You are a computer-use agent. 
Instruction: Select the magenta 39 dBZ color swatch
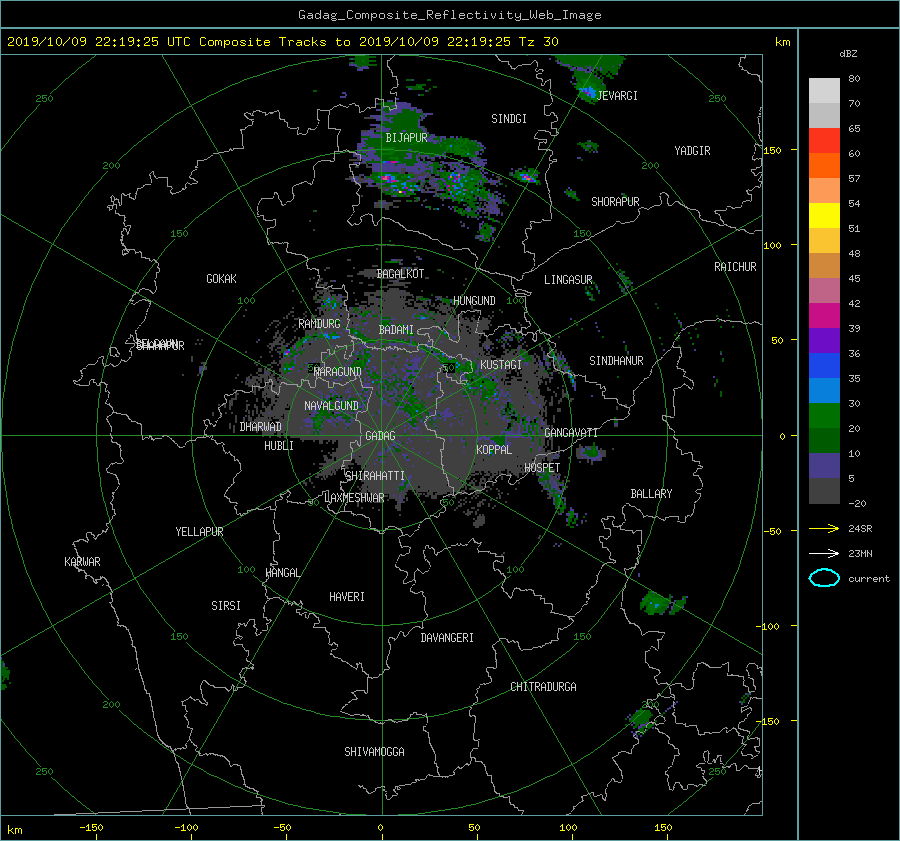[824, 315]
